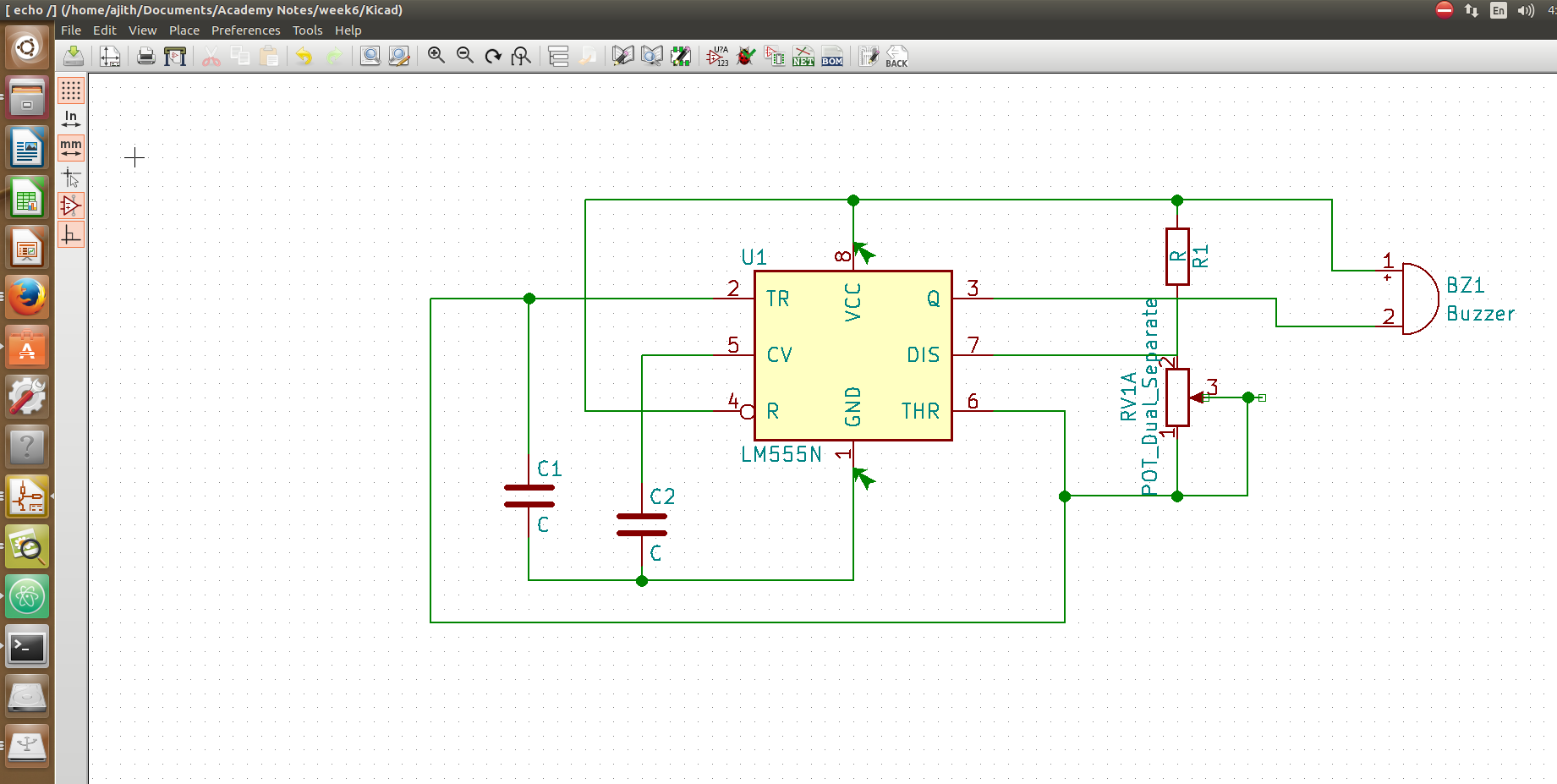Toggle the grid display button
1557x784 pixels.
point(71,90)
